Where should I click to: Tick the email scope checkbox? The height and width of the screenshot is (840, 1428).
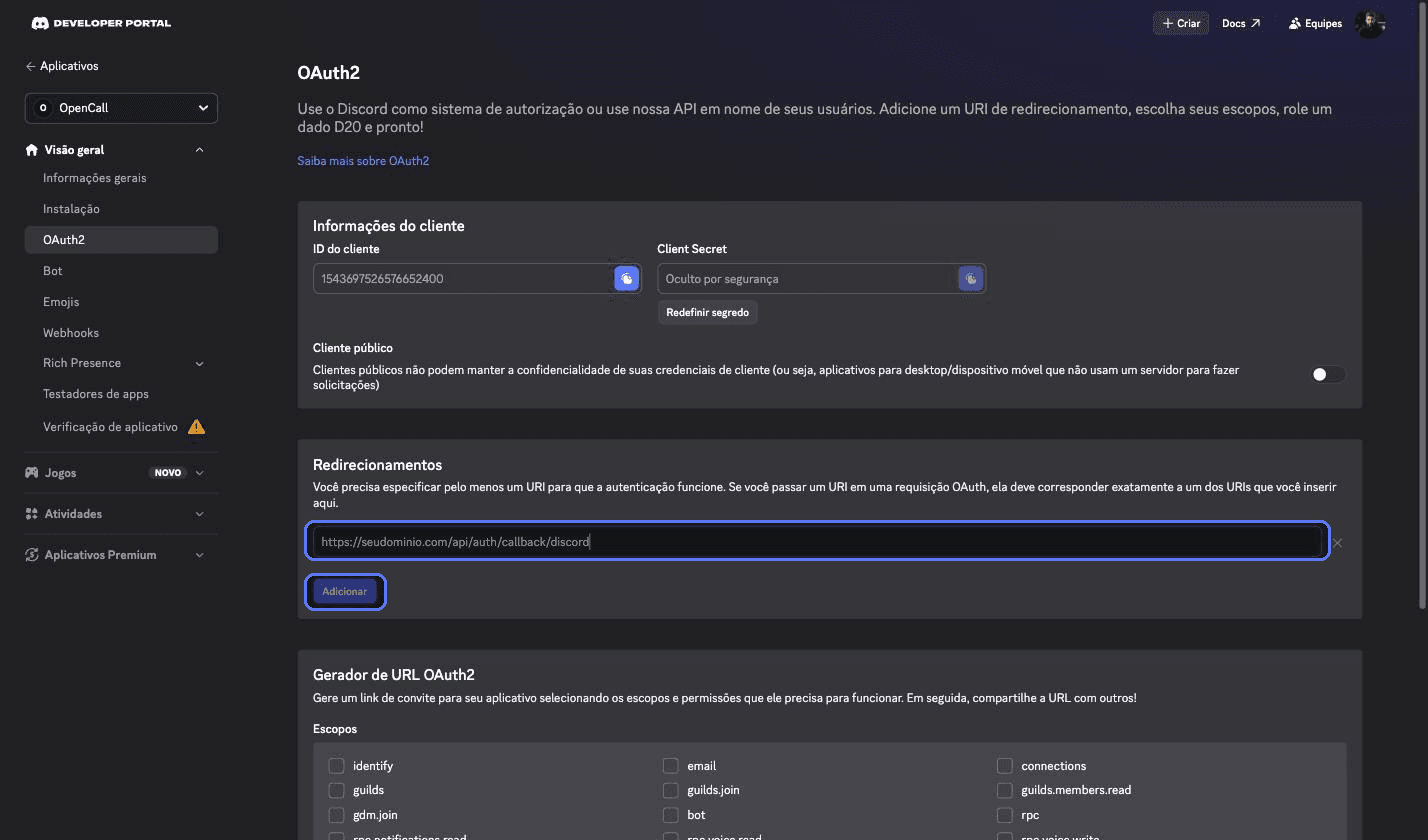coord(670,766)
